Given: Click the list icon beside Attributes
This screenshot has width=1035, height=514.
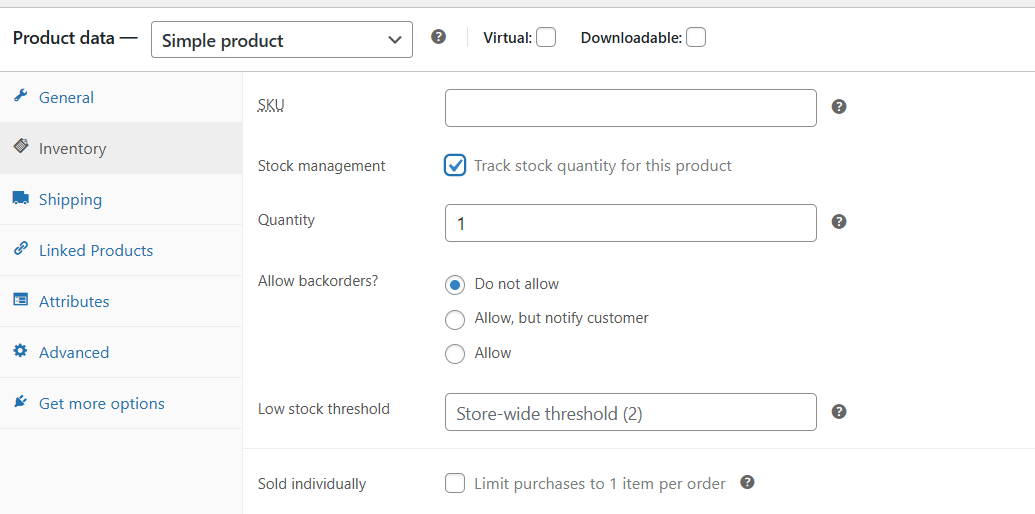Looking at the screenshot, I should [x=20, y=300].
